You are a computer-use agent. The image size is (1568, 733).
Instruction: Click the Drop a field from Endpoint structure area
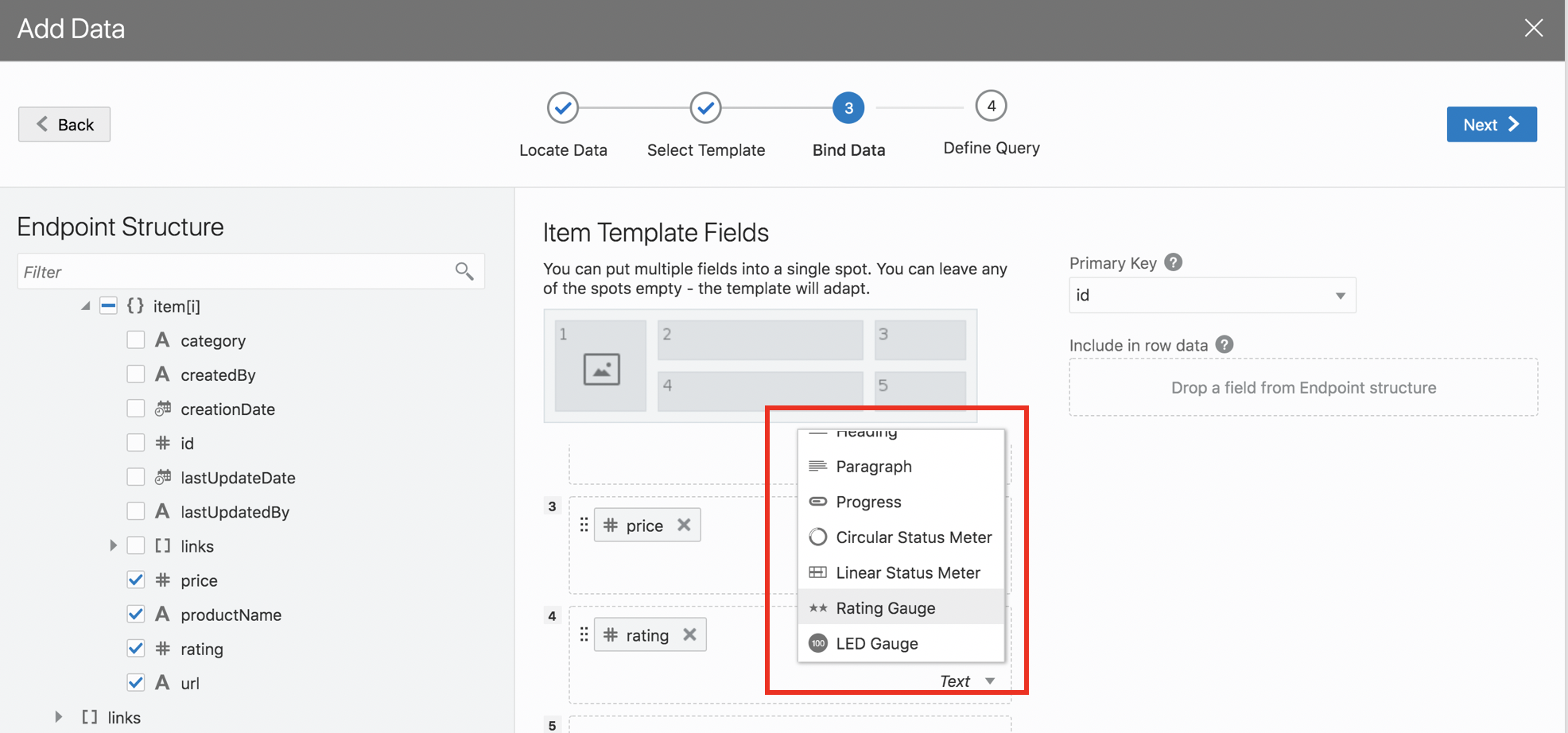tap(1303, 387)
